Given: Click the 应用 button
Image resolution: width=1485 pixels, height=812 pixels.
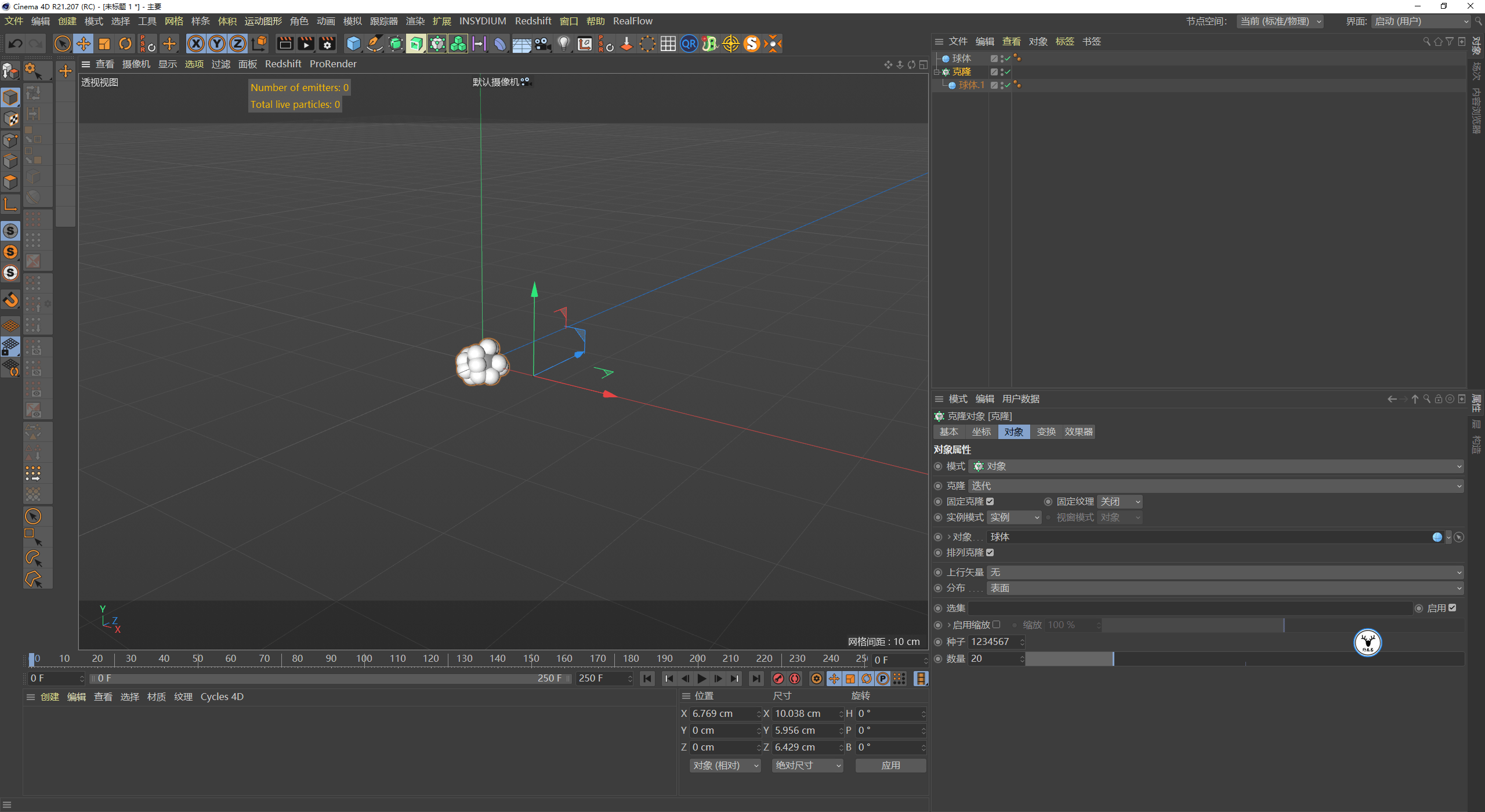Looking at the screenshot, I should (890, 765).
